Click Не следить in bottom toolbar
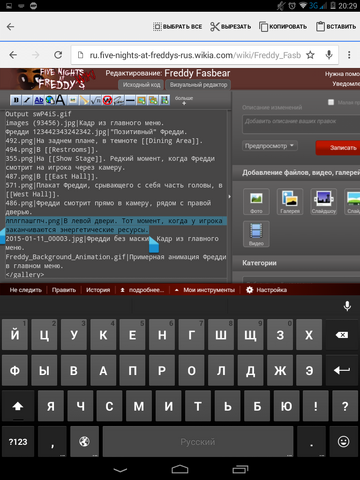The image size is (360, 480). (x=26, y=290)
